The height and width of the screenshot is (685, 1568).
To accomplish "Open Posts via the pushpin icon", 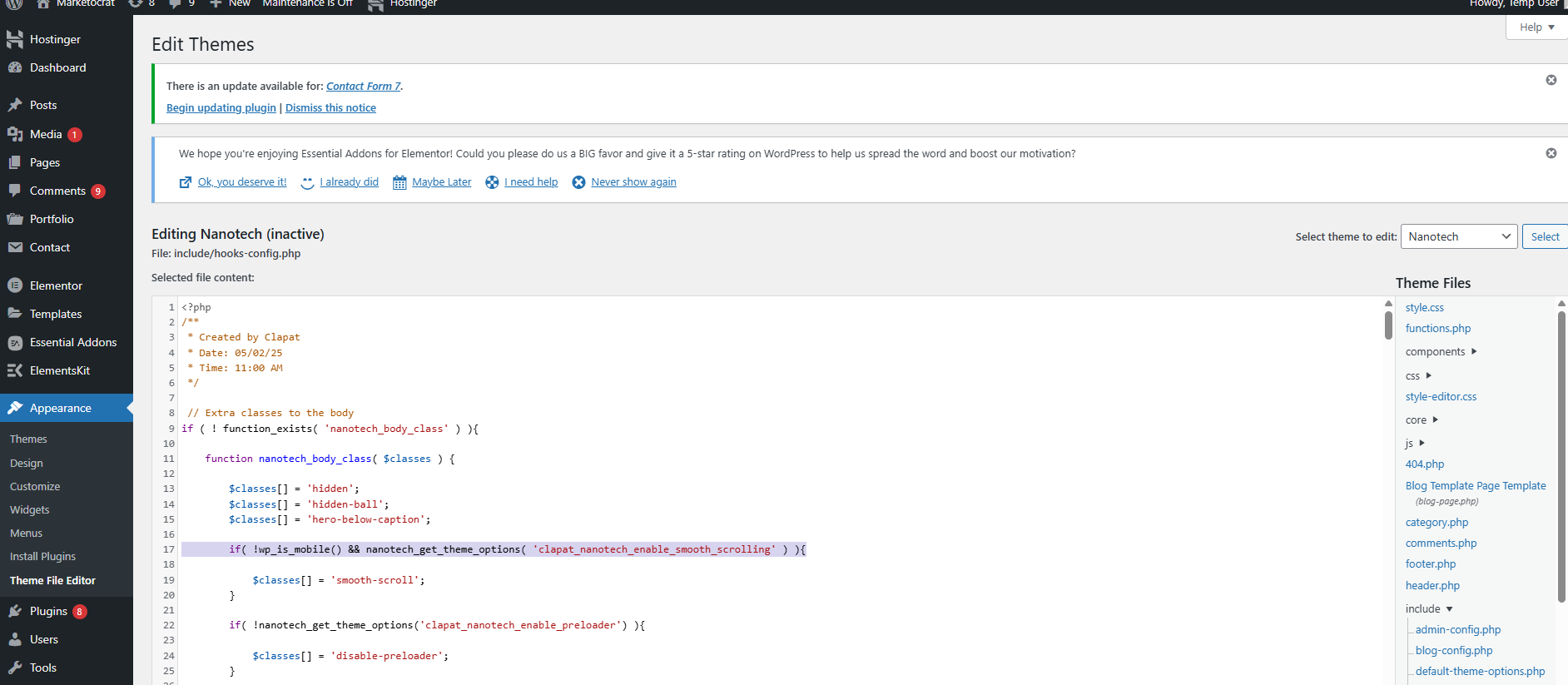I will pyautogui.click(x=15, y=105).
